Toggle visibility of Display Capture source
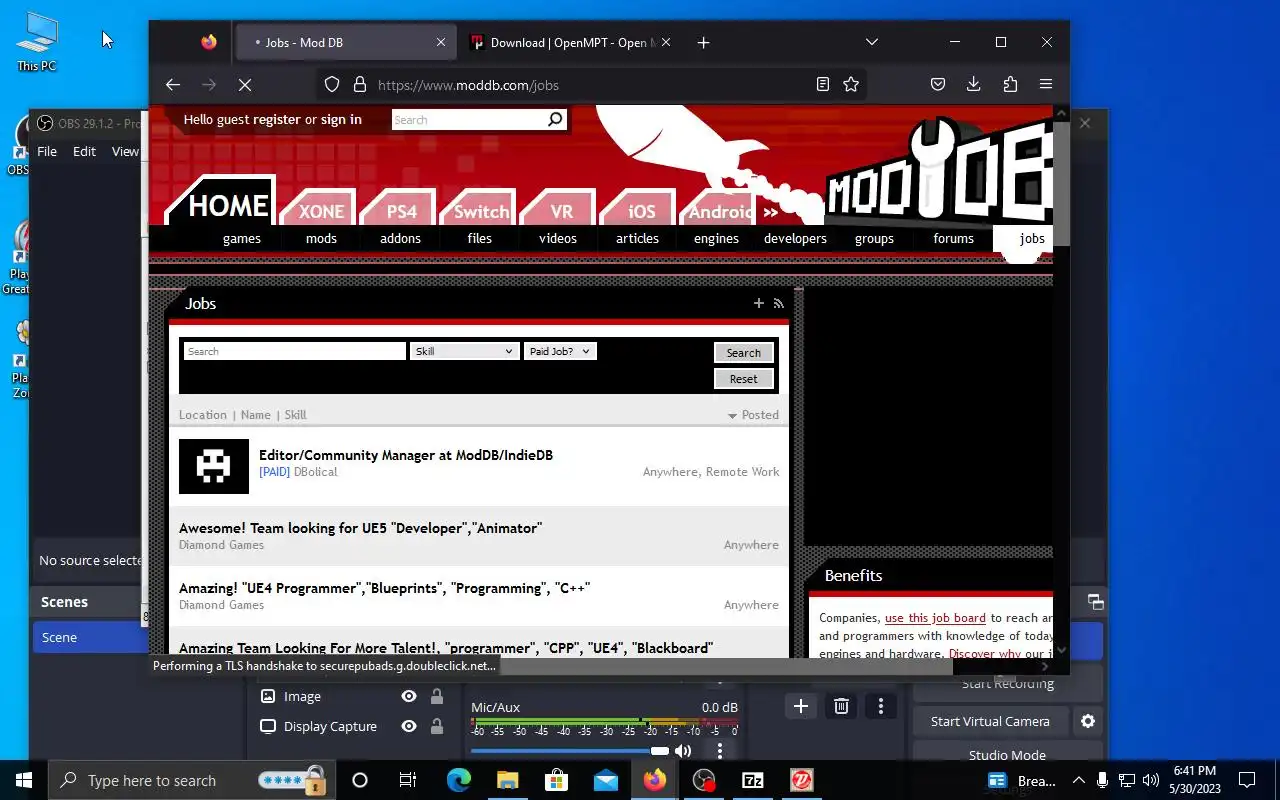The height and width of the screenshot is (800, 1280). click(x=409, y=726)
